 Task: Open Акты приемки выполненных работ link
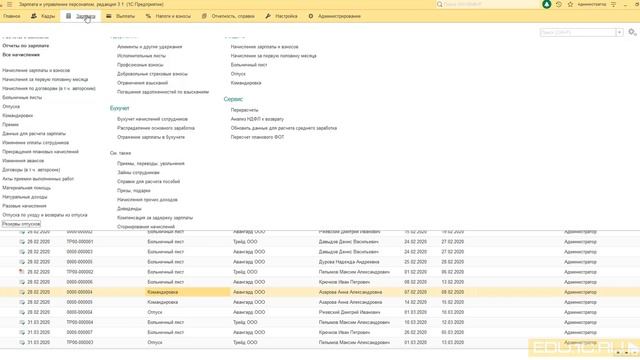click(38, 179)
